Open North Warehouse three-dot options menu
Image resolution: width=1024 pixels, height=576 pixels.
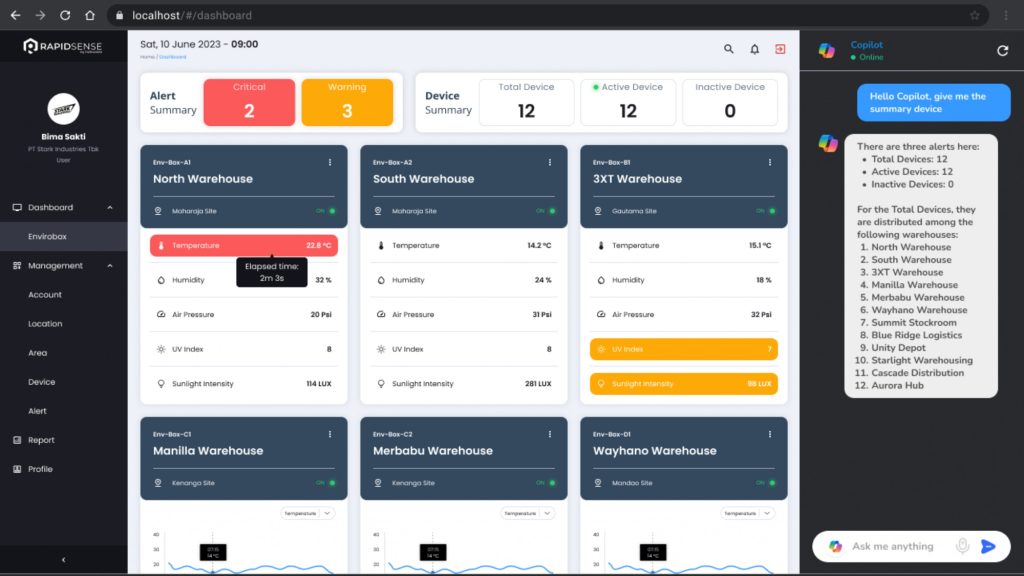[329, 162]
